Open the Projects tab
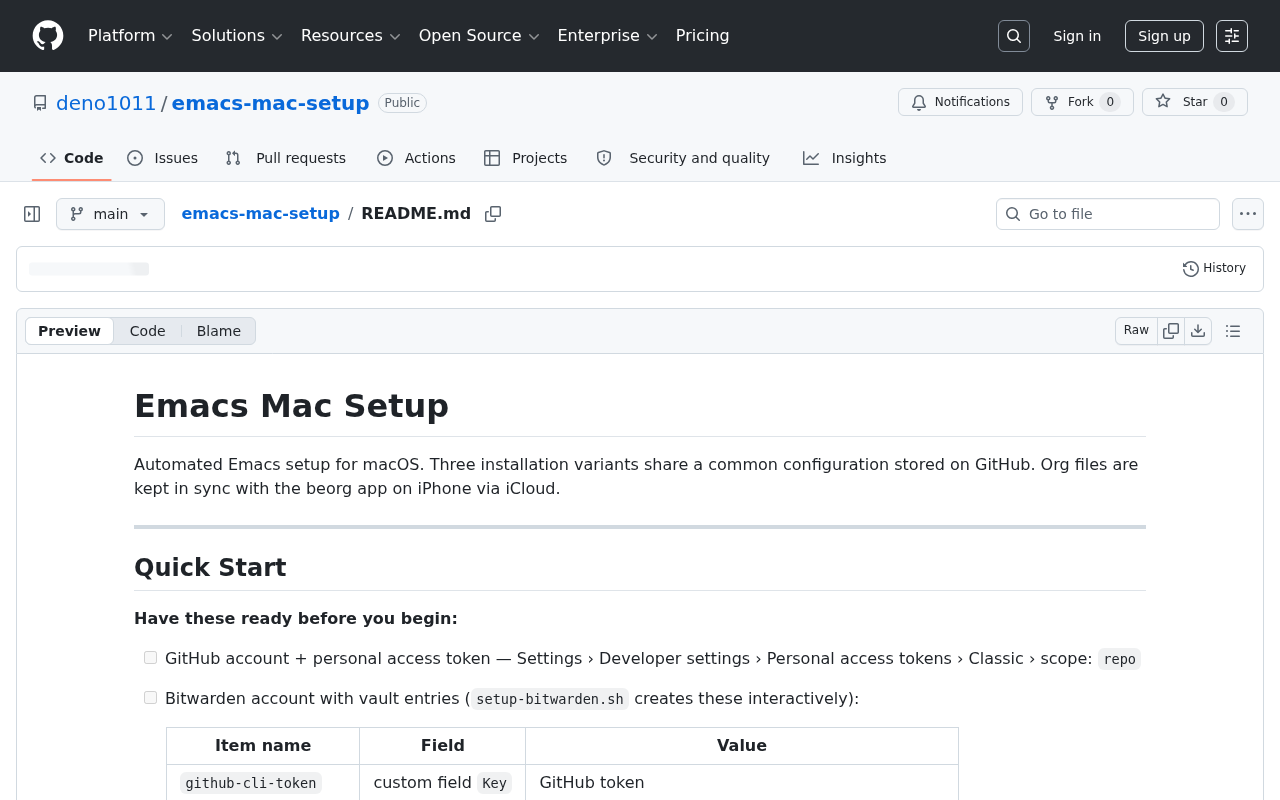This screenshot has height=800, width=1280. point(526,158)
